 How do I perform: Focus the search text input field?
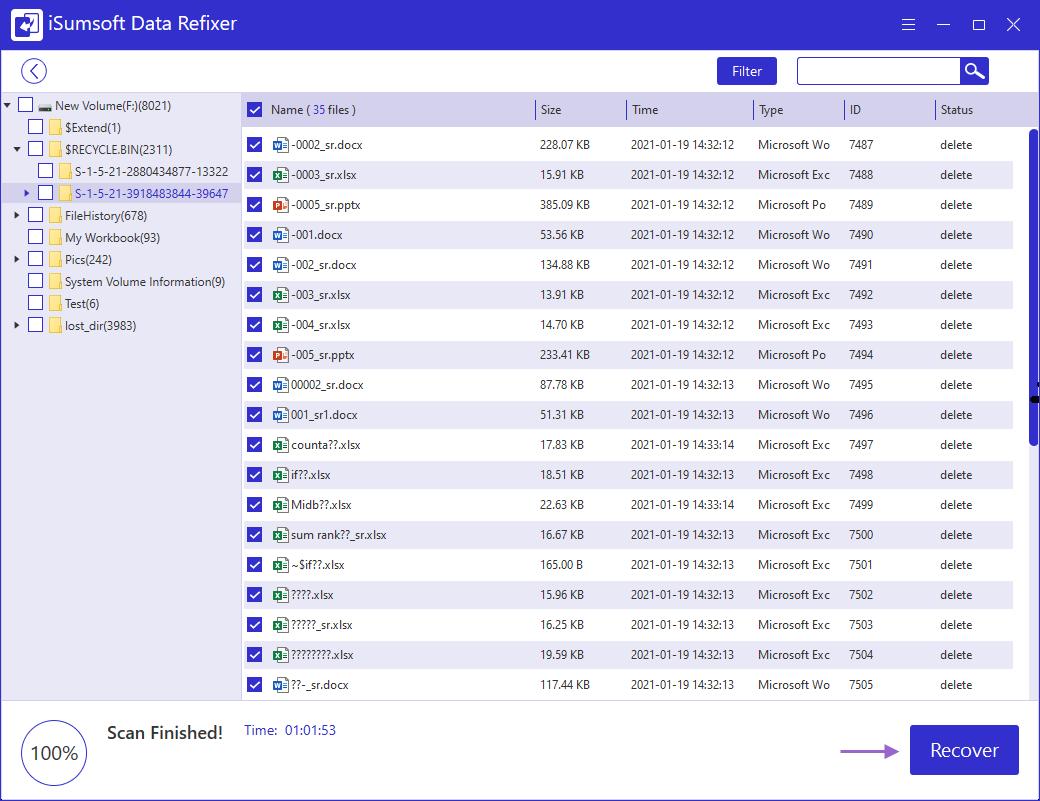click(878, 71)
